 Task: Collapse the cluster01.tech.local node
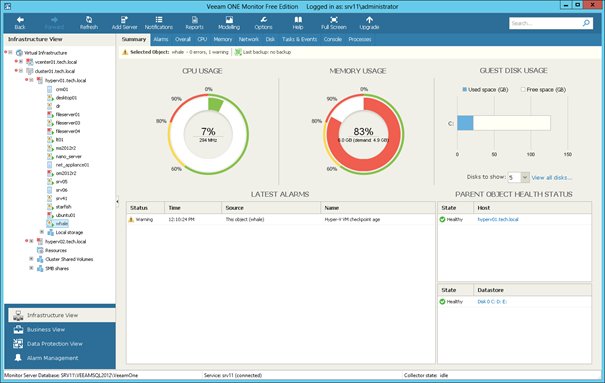tap(21, 71)
